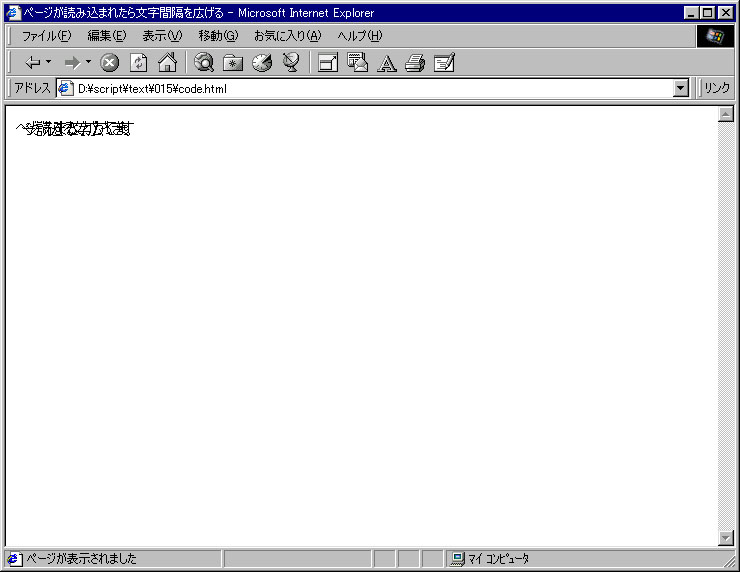Switch to Fullscreen view icon
The width and height of the screenshot is (740, 572).
(328, 62)
